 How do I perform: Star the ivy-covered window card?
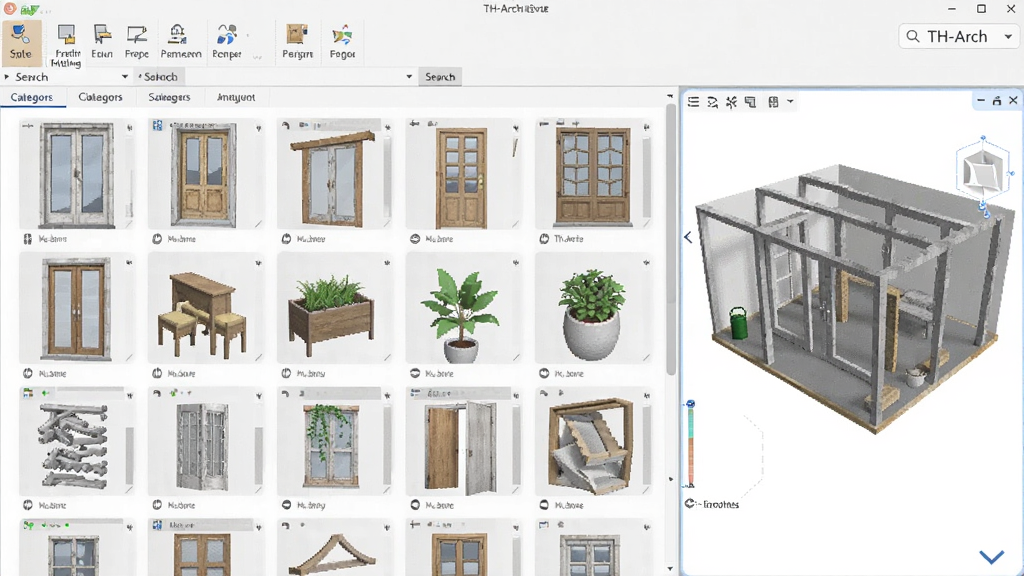coord(387,396)
